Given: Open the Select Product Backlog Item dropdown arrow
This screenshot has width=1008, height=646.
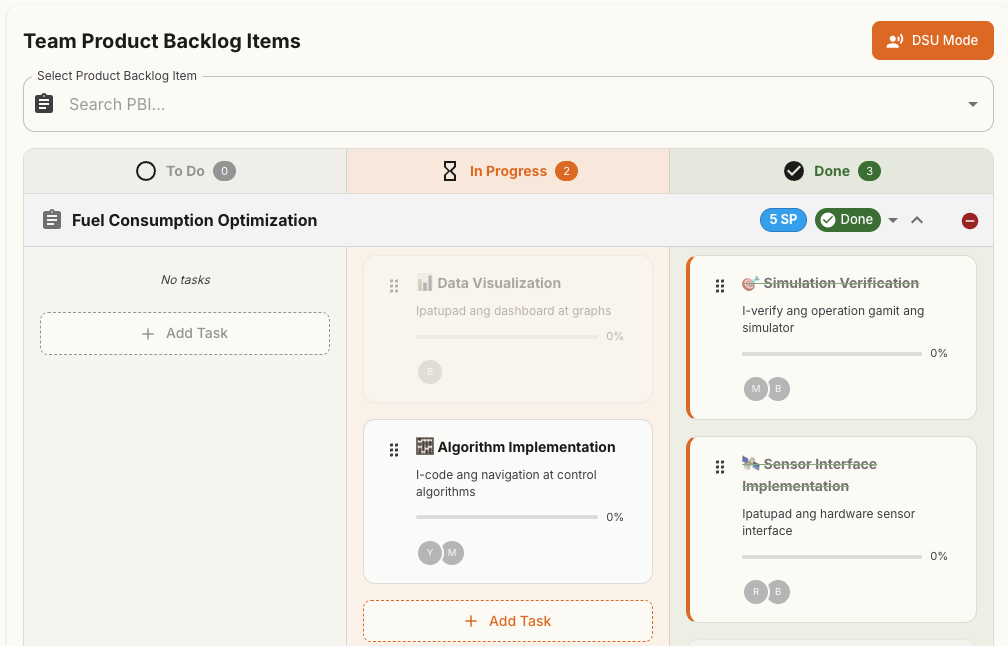Looking at the screenshot, I should point(972,105).
